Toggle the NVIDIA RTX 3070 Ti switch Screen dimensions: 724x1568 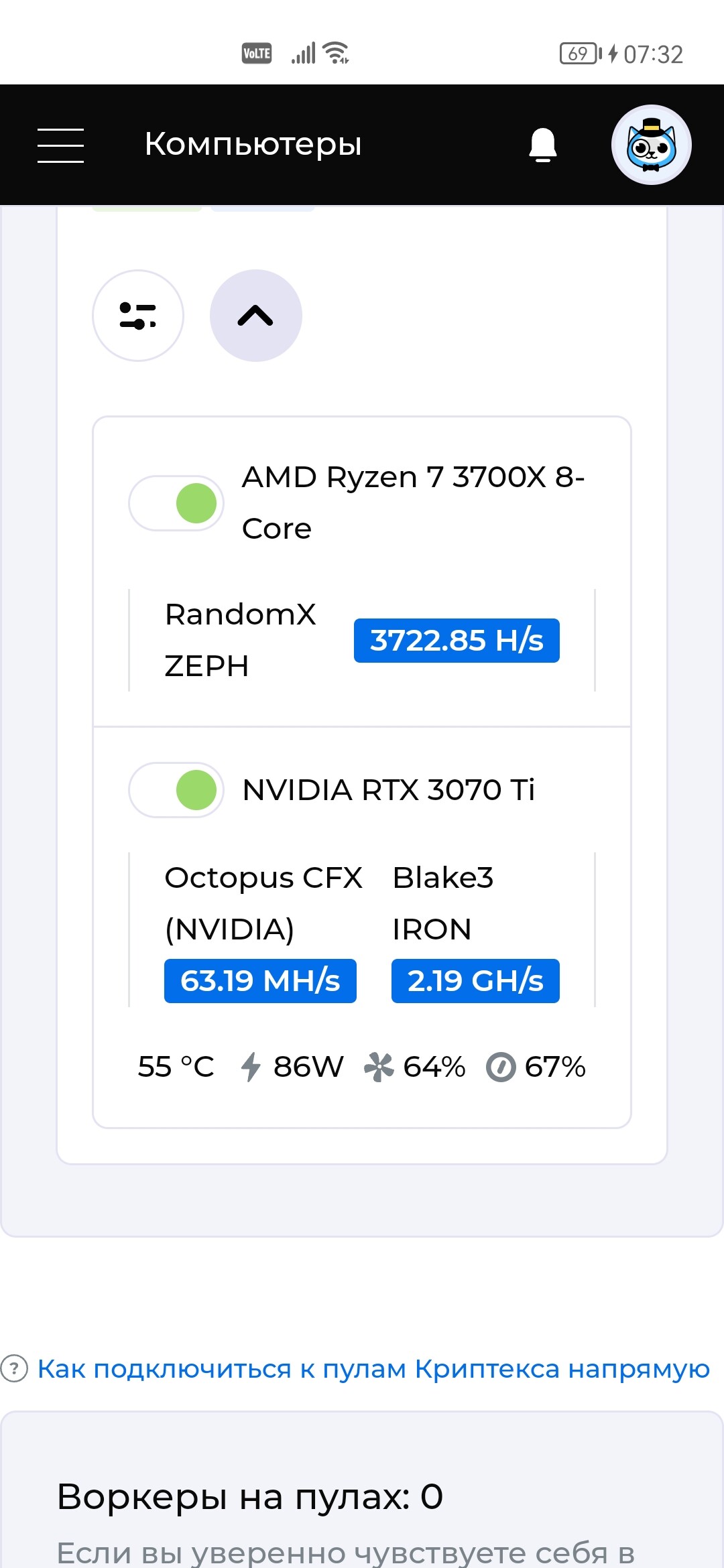[x=176, y=790]
